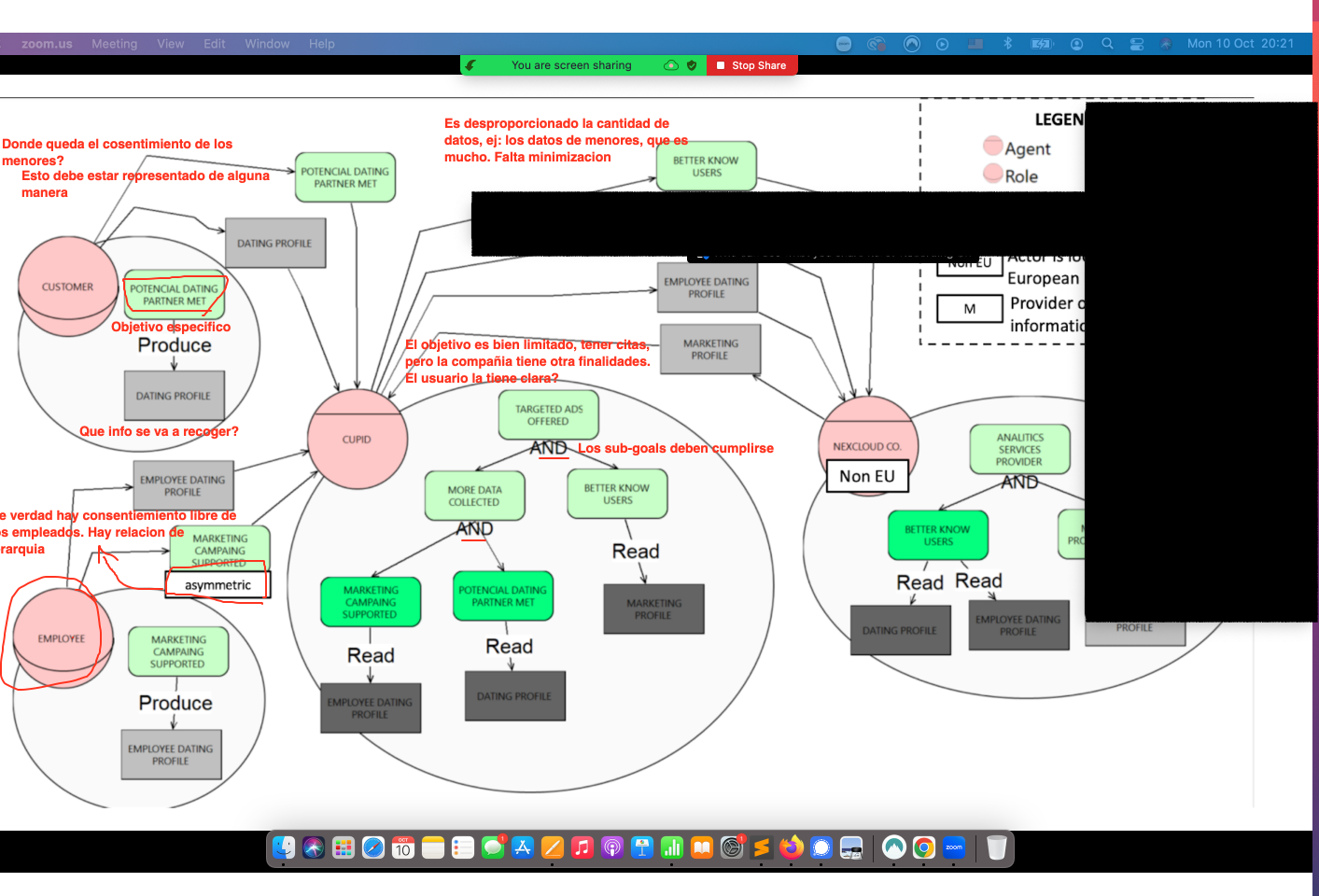Image resolution: width=1319 pixels, height=896 pixels.
Task: Open Finder from the Dock
Action: pos(284,847)
